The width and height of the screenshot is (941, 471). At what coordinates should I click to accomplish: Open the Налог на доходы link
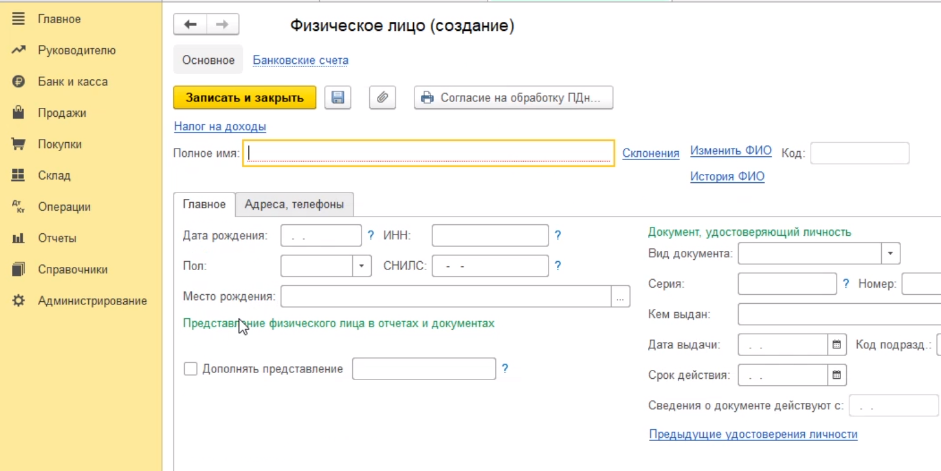click(220, 126)
